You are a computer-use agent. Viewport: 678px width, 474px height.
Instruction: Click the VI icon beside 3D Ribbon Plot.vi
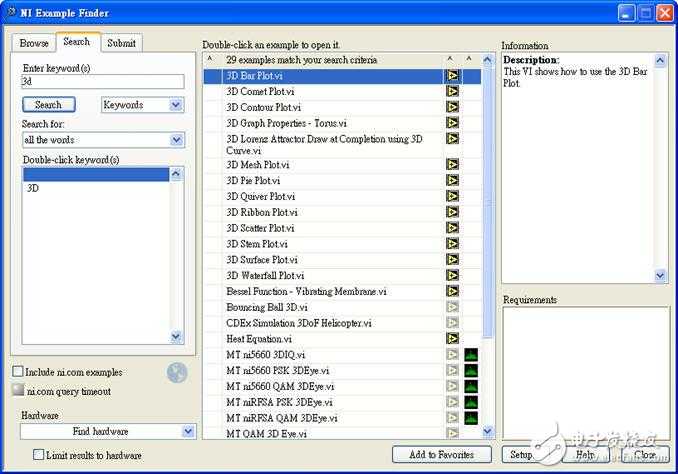[x=452, y=212]
